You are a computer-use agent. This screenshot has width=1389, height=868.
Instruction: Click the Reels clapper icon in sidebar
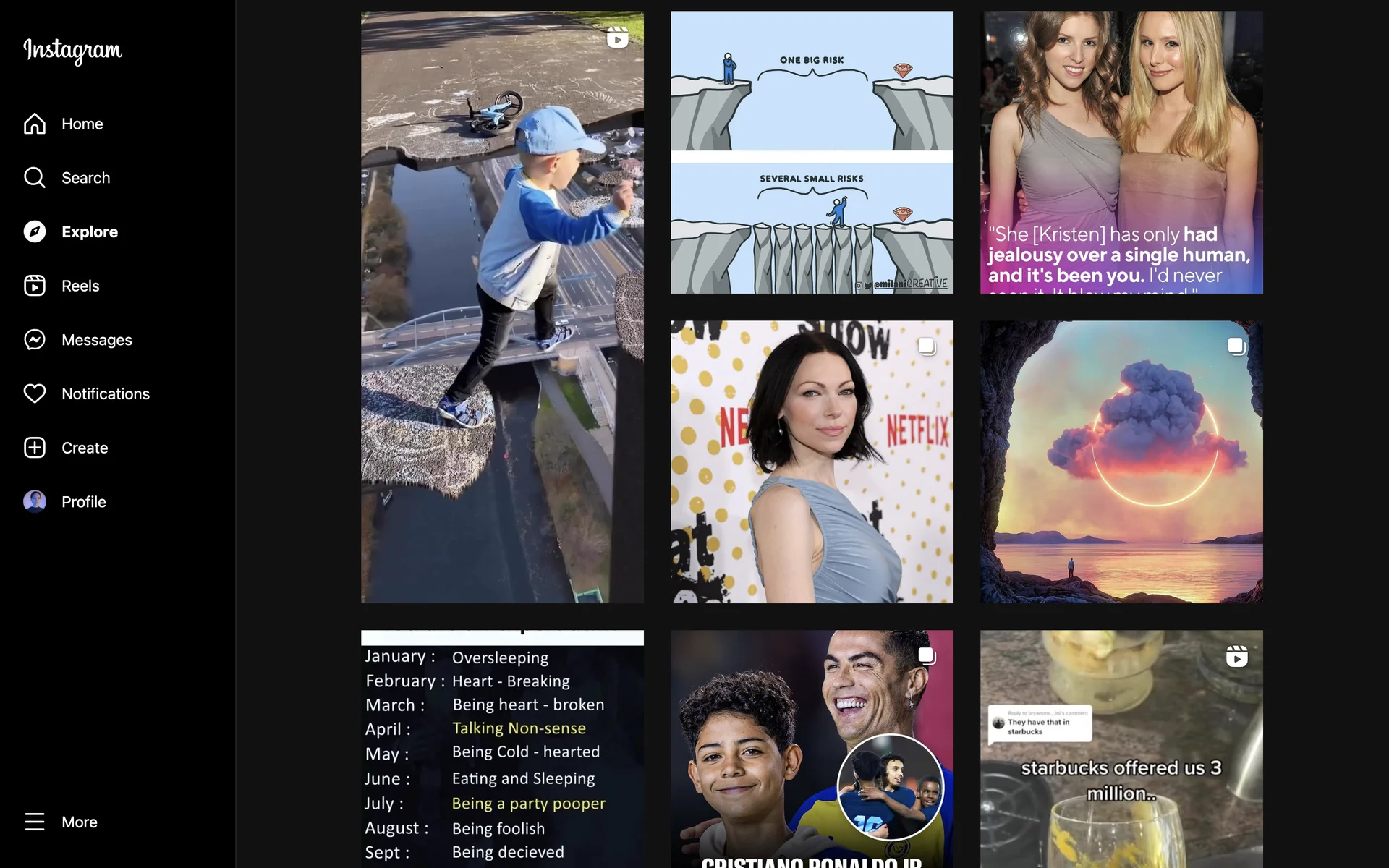tap(34, 286)
